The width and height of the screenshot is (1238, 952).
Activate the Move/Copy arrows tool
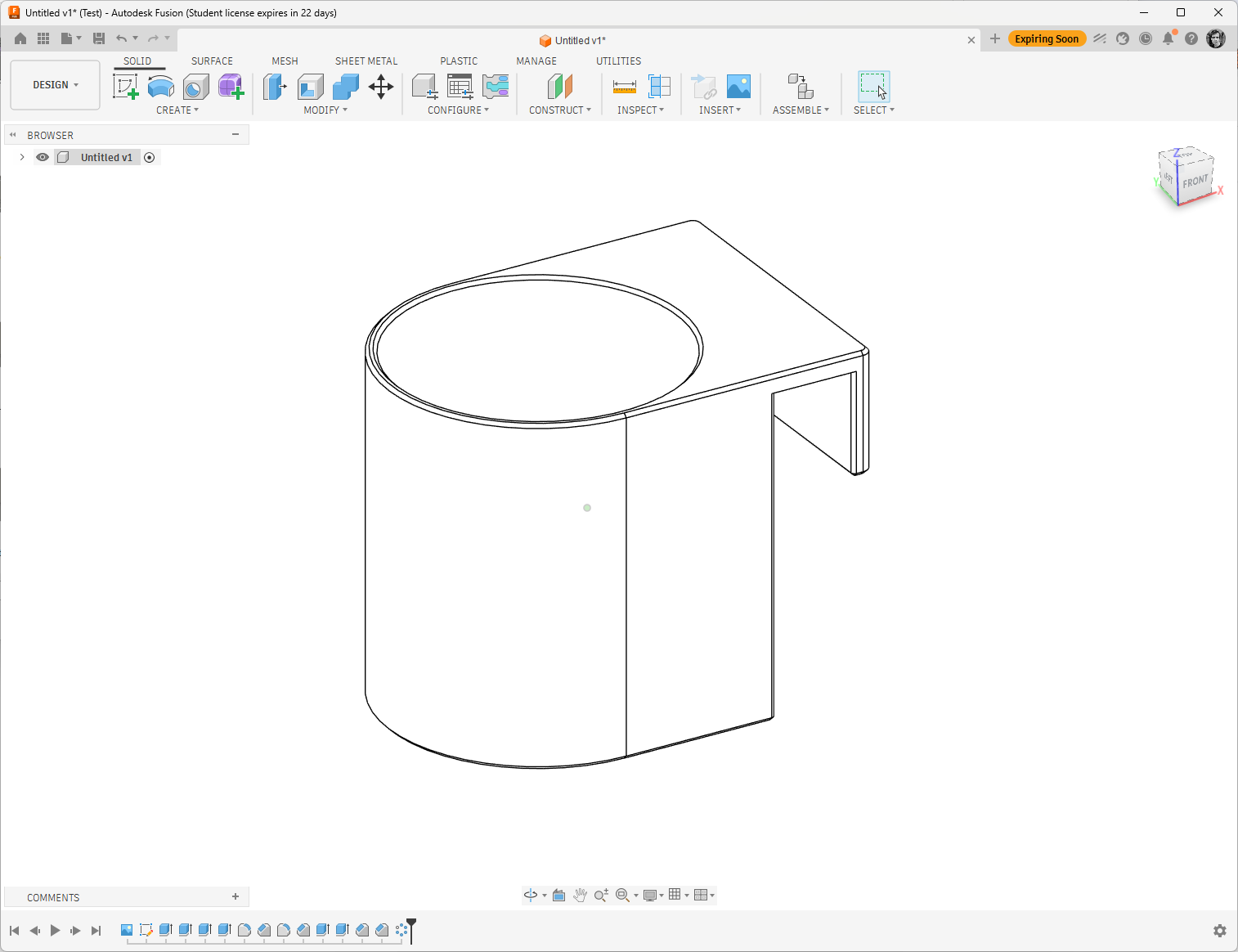point(381,87)
